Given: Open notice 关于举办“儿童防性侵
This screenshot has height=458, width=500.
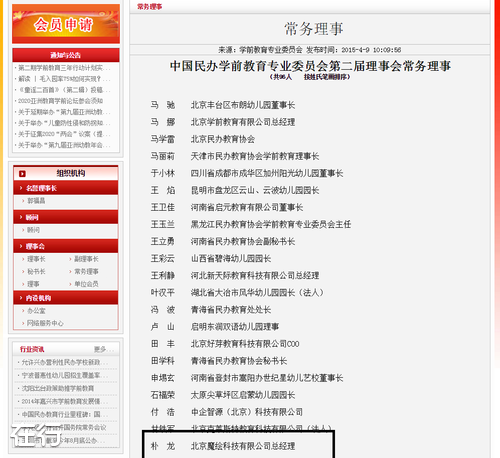Looking at the screenshot, I should [64, 123].
